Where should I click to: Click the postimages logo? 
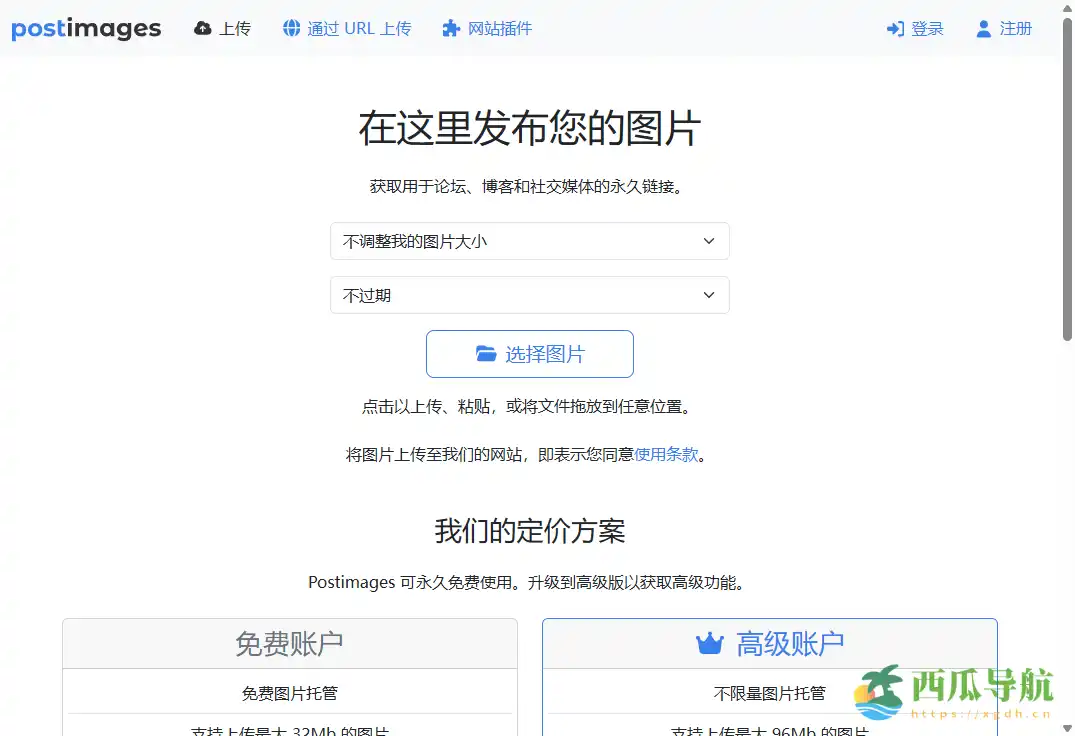86,28
